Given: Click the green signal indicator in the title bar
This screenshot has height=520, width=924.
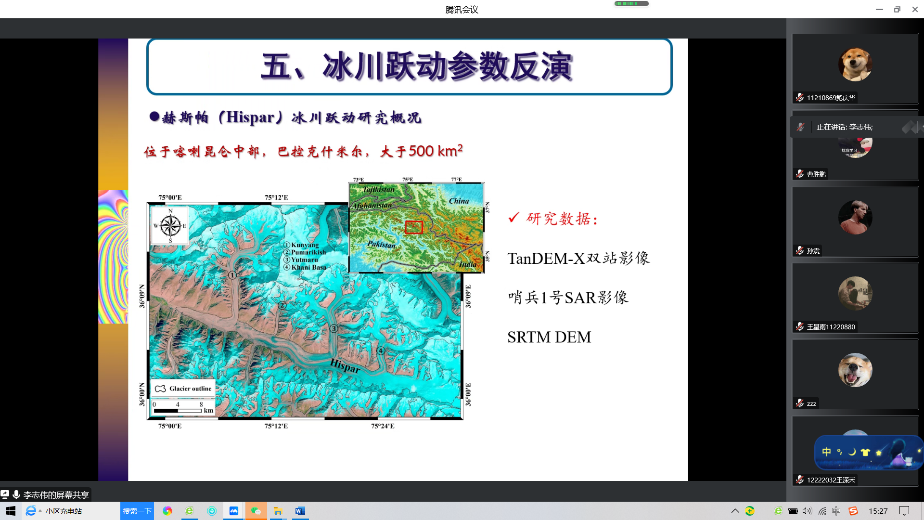Looking at the screenshot, I should [x=630, y=4].
